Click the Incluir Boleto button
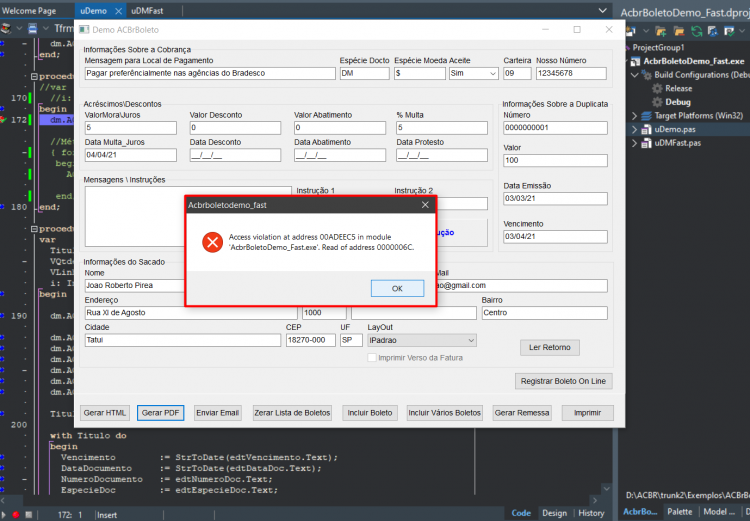 tap(370, 413)
